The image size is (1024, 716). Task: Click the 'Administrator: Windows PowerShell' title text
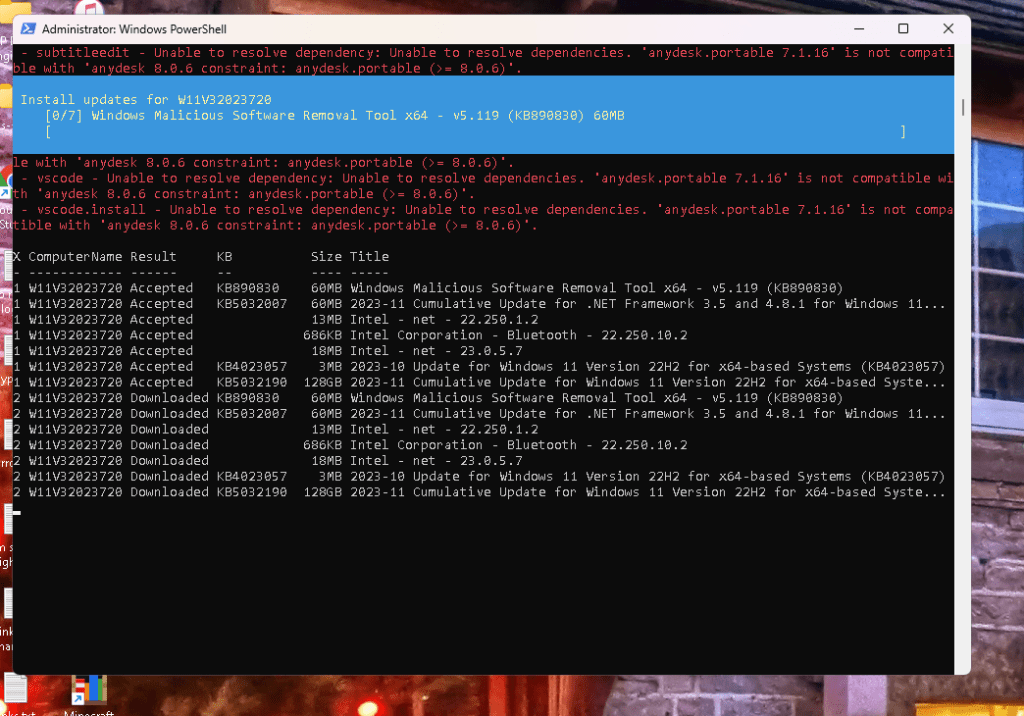(134, 29)
